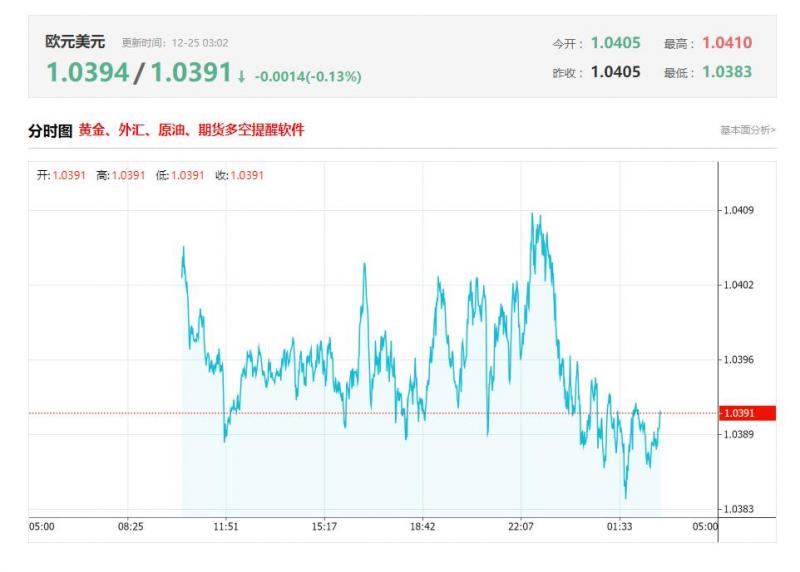Click the 最低 value 1.0383
The image size is (800, 572).
[x=727, y=72]
